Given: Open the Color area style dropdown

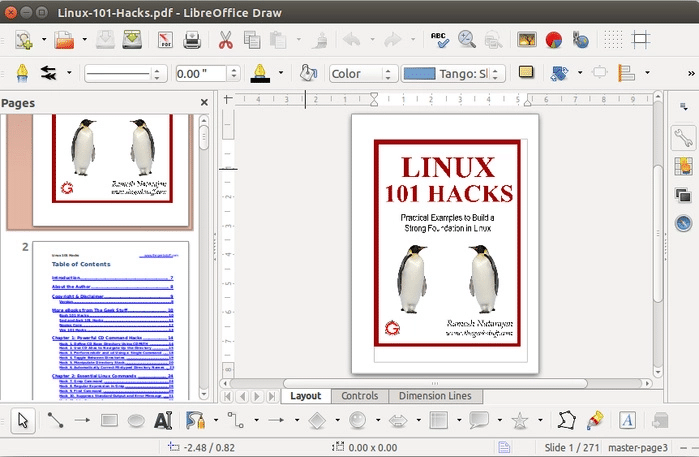Looking at the screenshot, I should 363,74.
